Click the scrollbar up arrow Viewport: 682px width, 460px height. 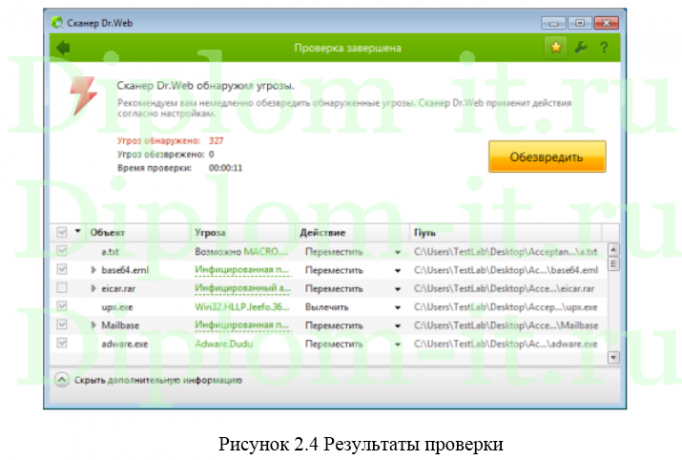click(613, 250)
